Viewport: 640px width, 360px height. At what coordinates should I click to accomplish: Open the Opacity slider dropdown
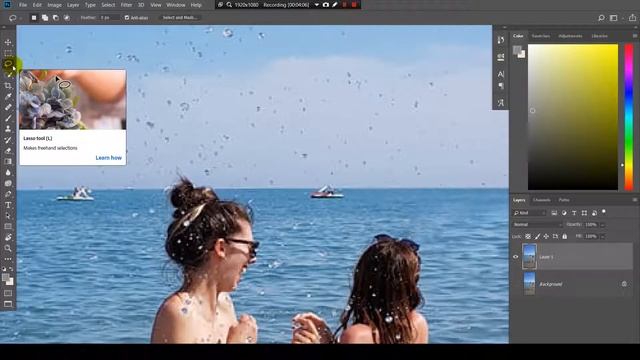pyautogui.click(x=602, y=224)
